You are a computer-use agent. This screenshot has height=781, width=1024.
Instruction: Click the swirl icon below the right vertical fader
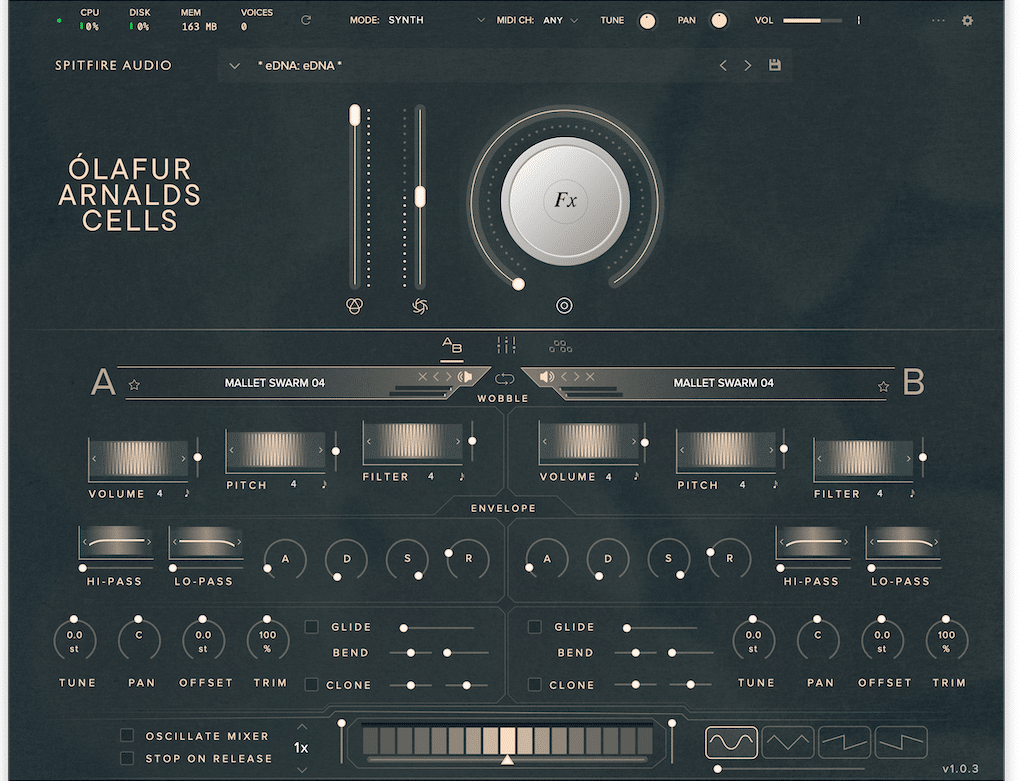(420, 306)
